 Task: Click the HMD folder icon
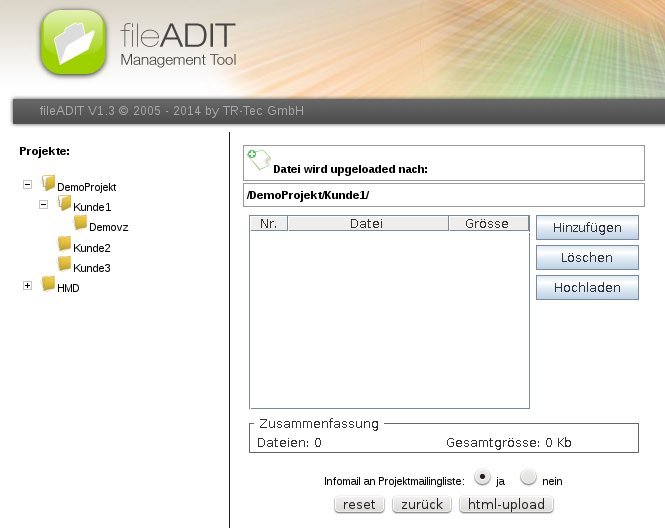49,285
